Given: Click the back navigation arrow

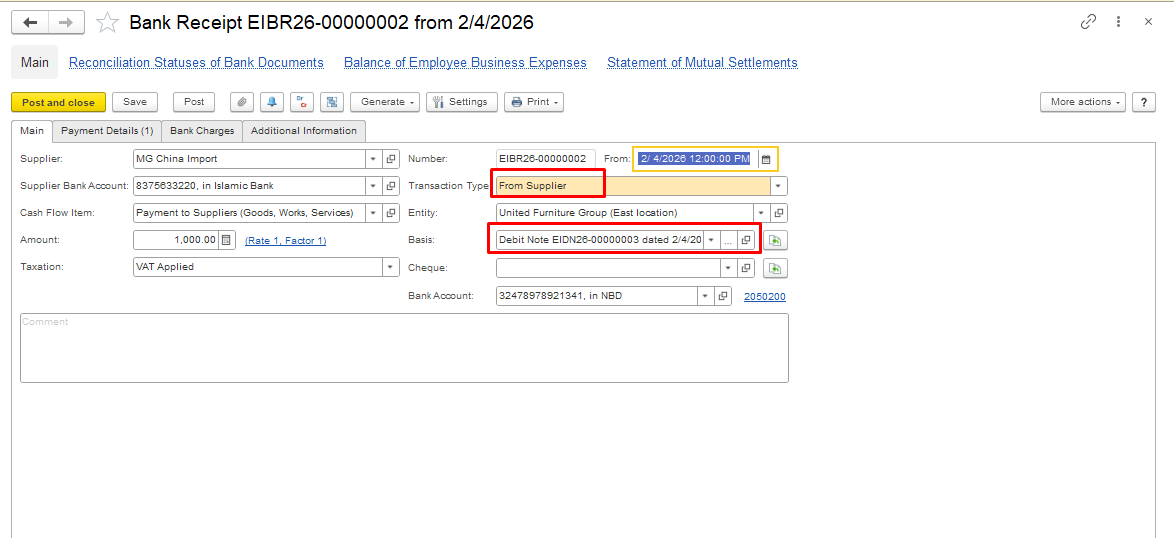Looking at the screenshot, I should coord(30,22).
